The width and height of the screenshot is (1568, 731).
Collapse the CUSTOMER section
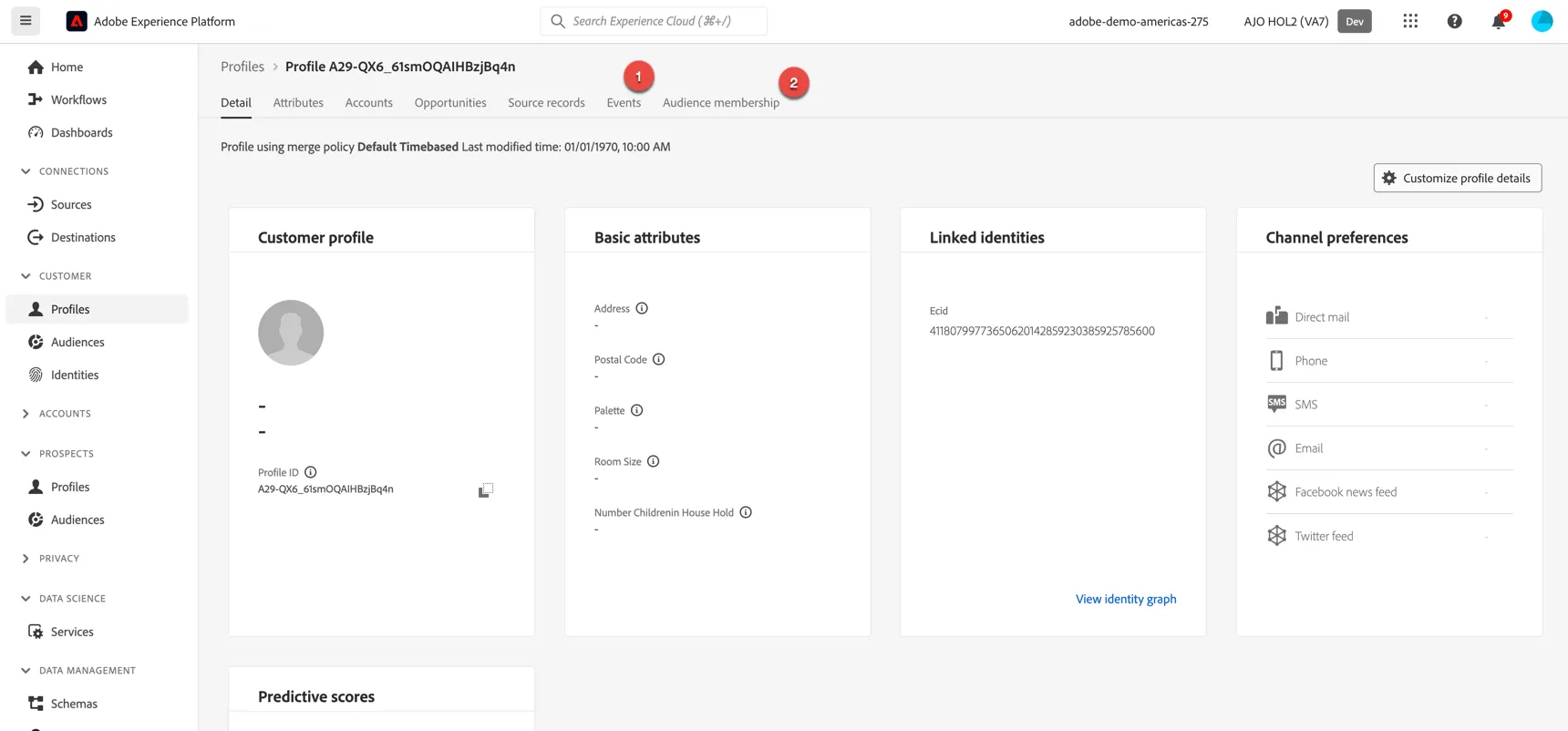click(26, 276)
